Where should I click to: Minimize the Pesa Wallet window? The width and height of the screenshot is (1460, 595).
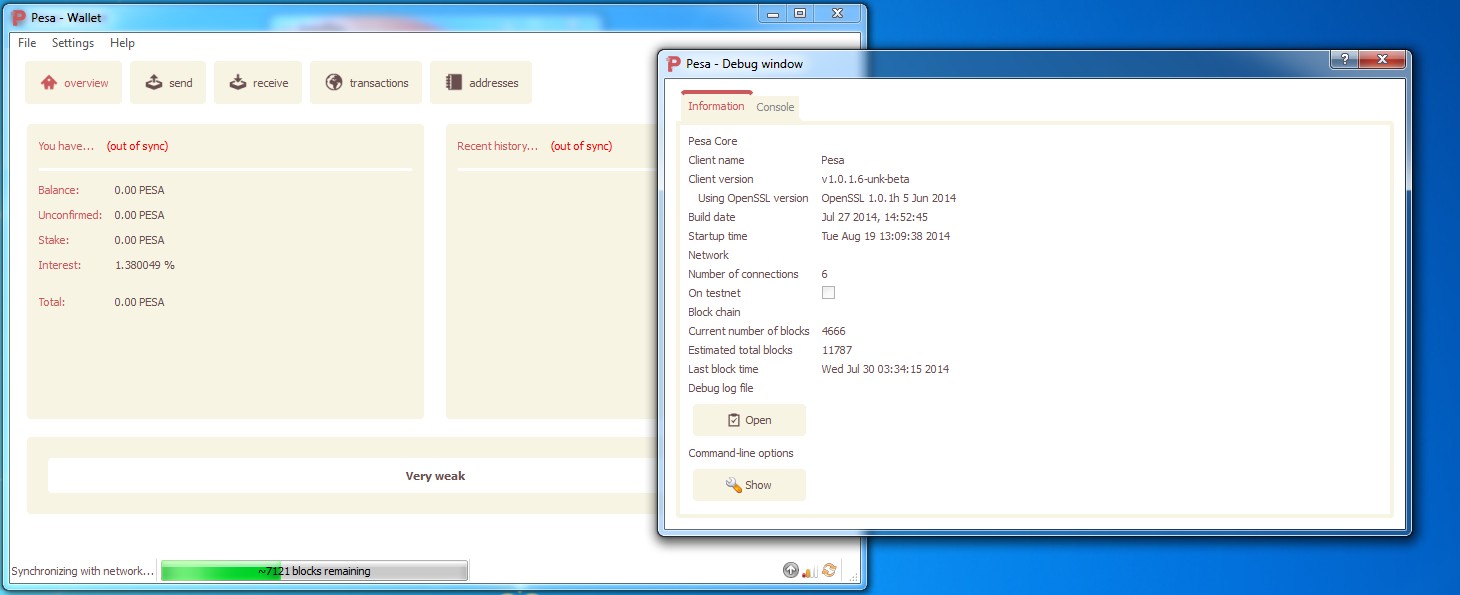coord(773,13)
